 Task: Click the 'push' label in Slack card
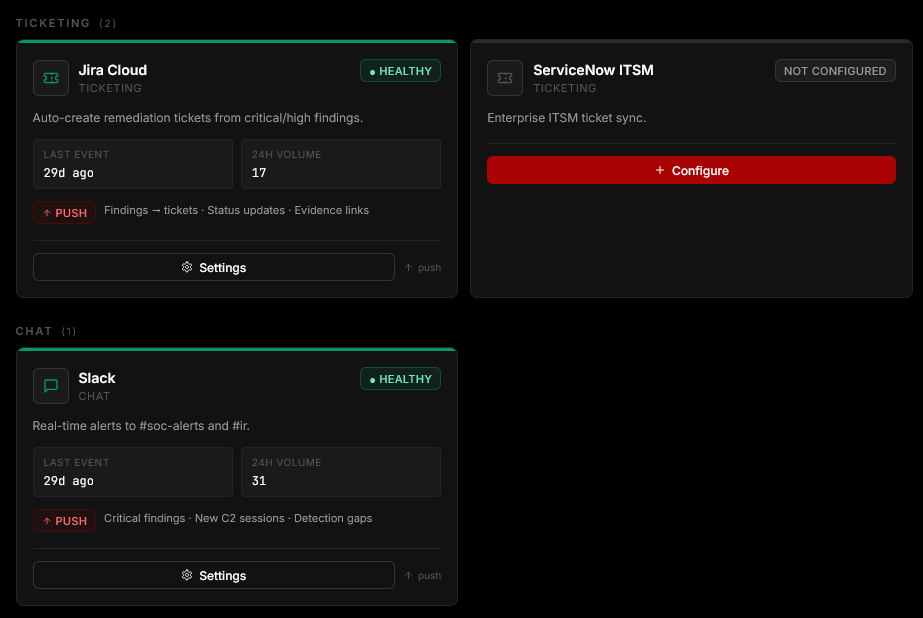[429, 575]
